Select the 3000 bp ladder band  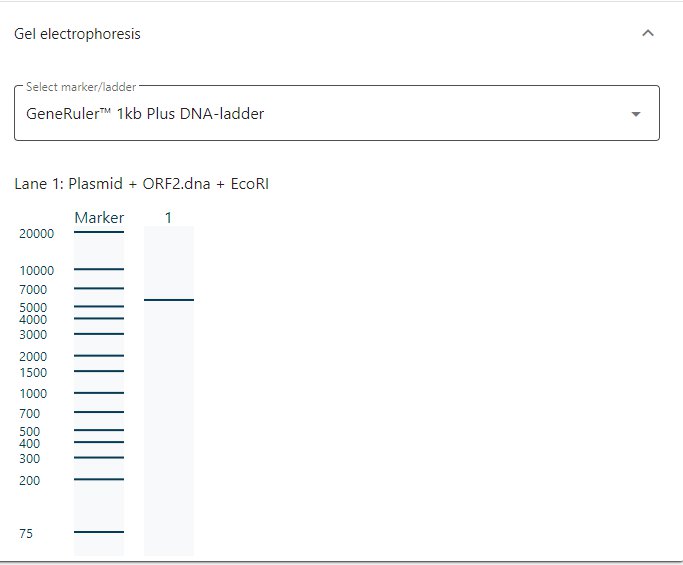click(99, 334)
